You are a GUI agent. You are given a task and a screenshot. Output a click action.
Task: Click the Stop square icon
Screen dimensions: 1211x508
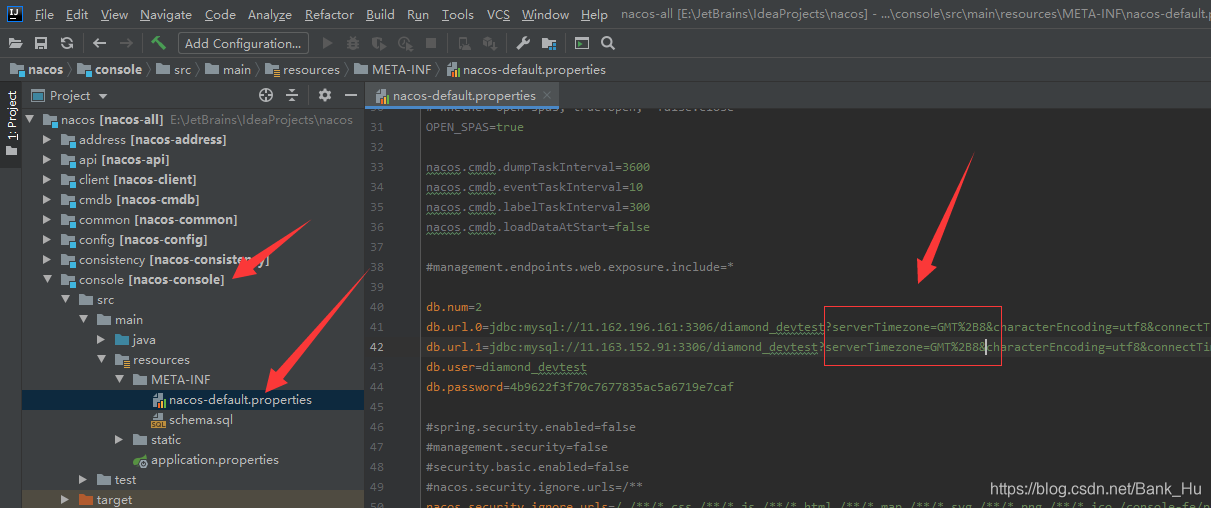click(430, 43)
